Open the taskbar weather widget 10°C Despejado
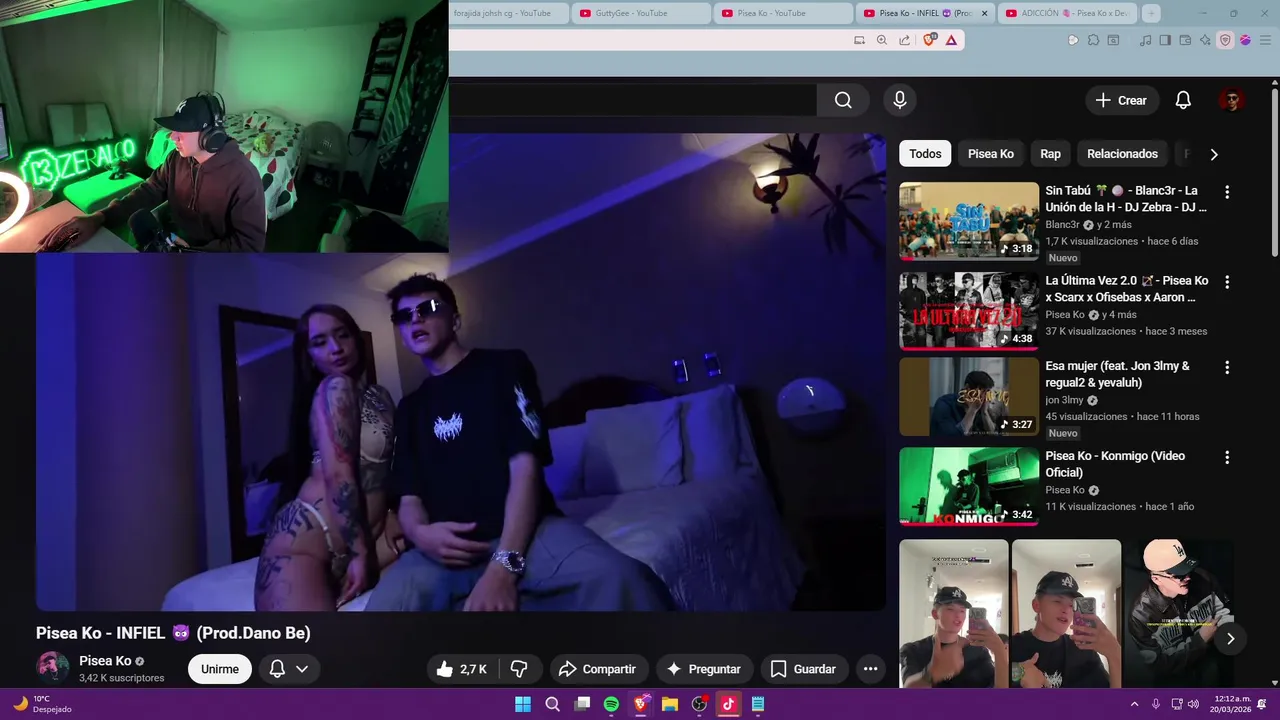Viewport: 1280px width, 720px height. (x=42, y=704)
